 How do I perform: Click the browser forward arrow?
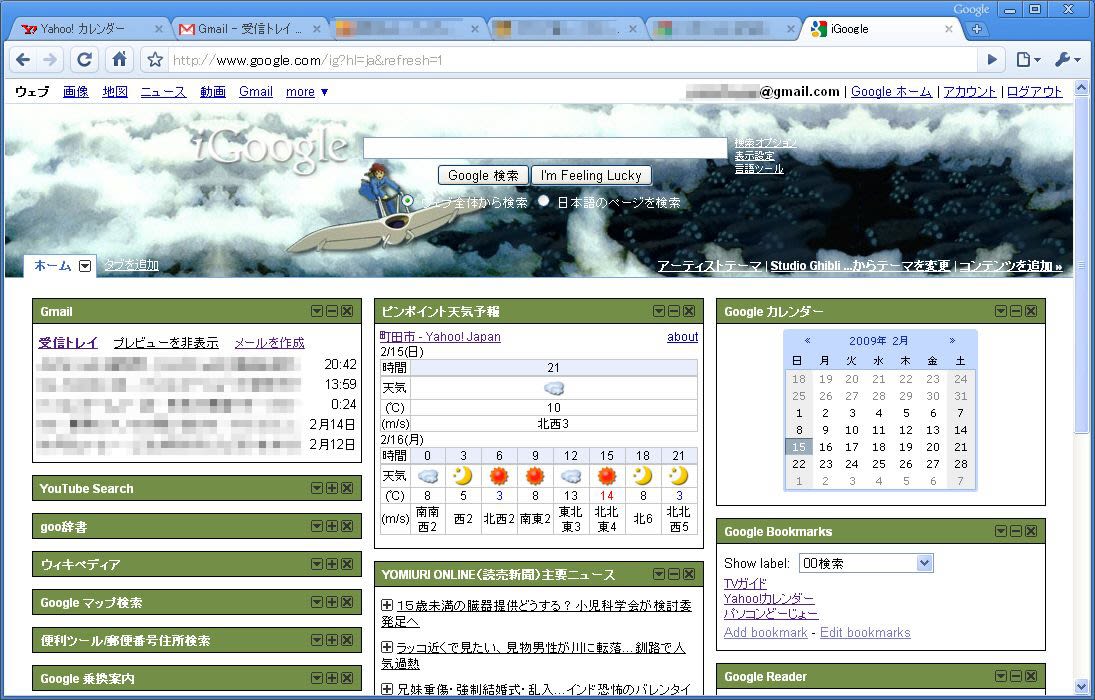point(50,60)
